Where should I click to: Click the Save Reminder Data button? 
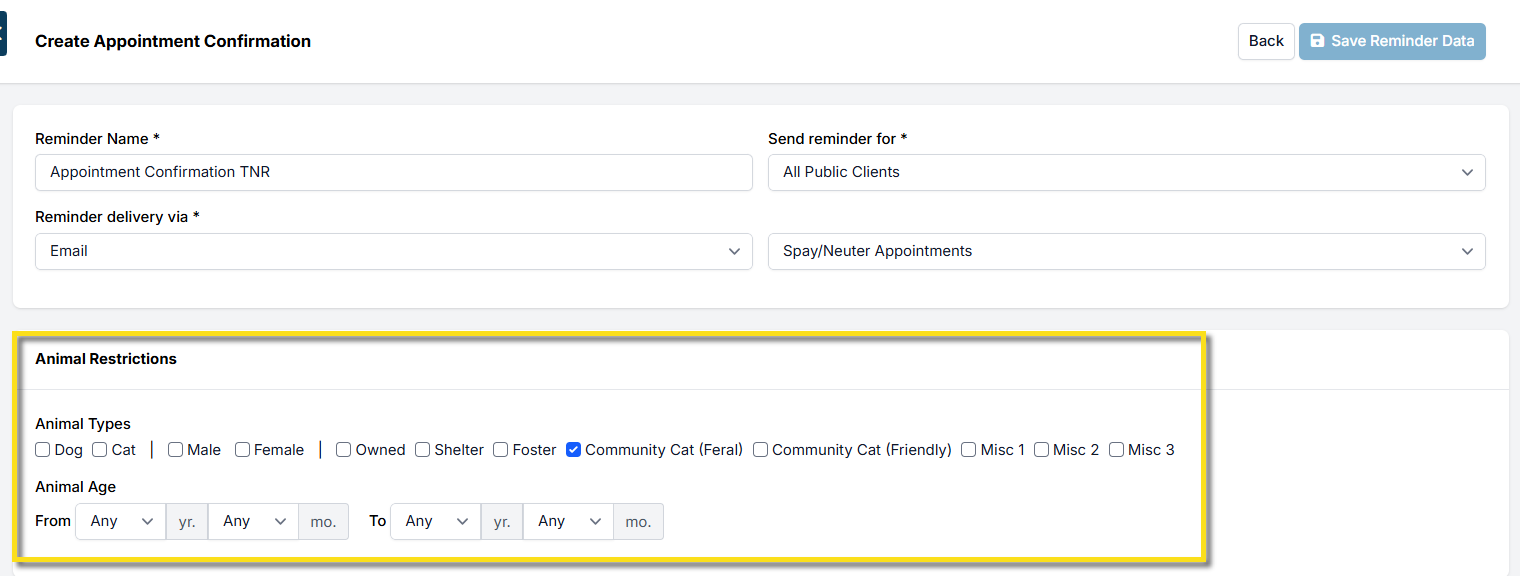pos(1392,41)
